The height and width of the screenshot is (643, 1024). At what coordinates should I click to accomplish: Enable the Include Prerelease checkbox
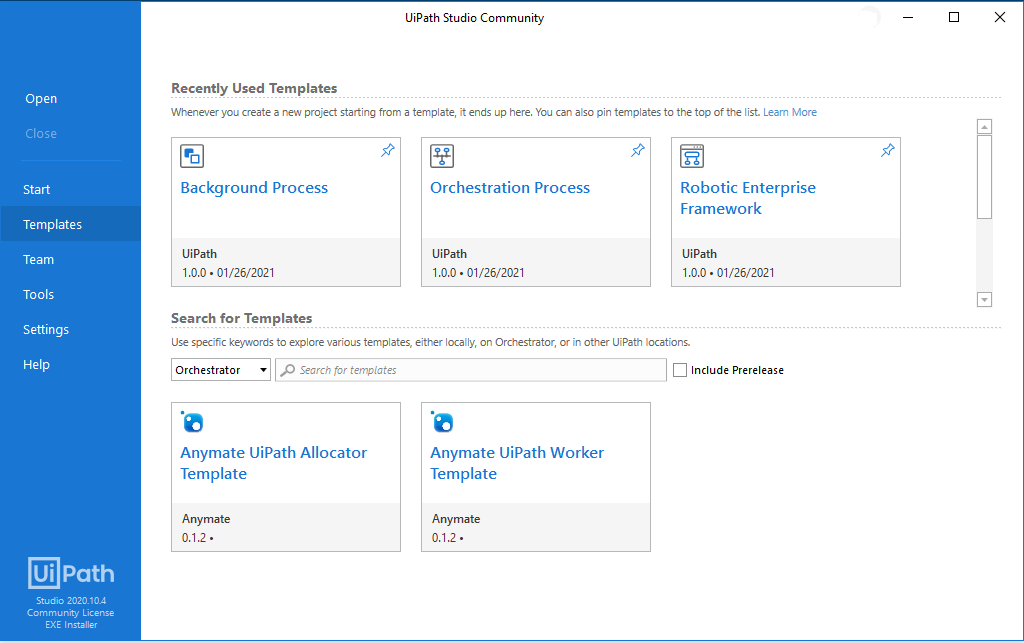tap(680, 370)
